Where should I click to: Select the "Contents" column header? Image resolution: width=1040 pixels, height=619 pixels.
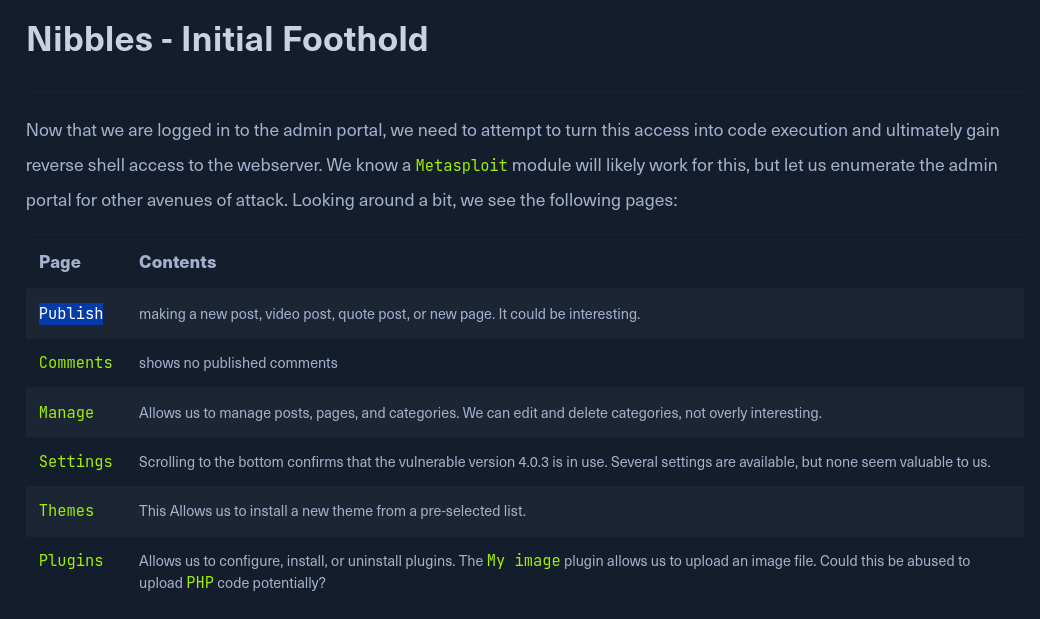(x=177, y=262)
